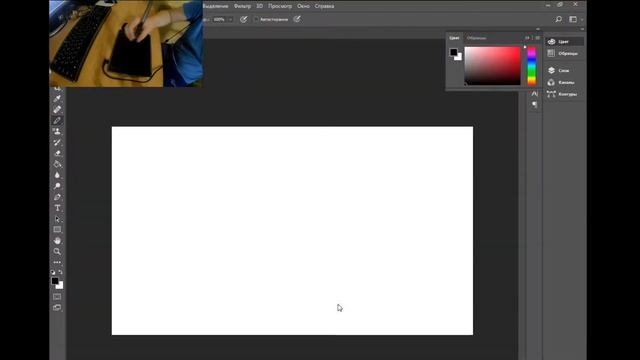Collapse the floating color panel arrows
Image resolution: width=640 pixels, height=360 pixels.
[538, 29]
